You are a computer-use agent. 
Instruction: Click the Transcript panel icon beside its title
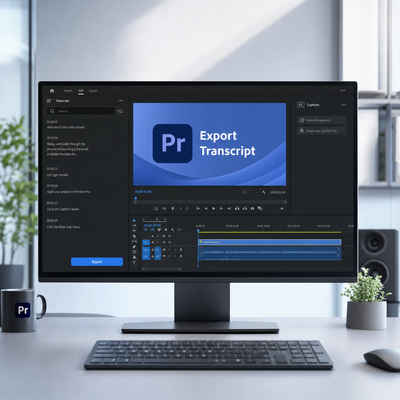49,101
